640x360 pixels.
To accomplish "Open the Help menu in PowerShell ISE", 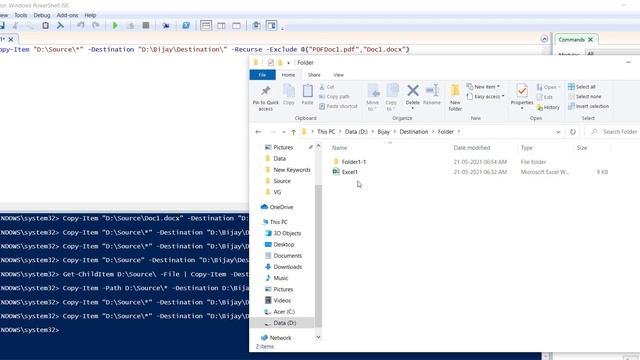I will (x=90, y=15).
